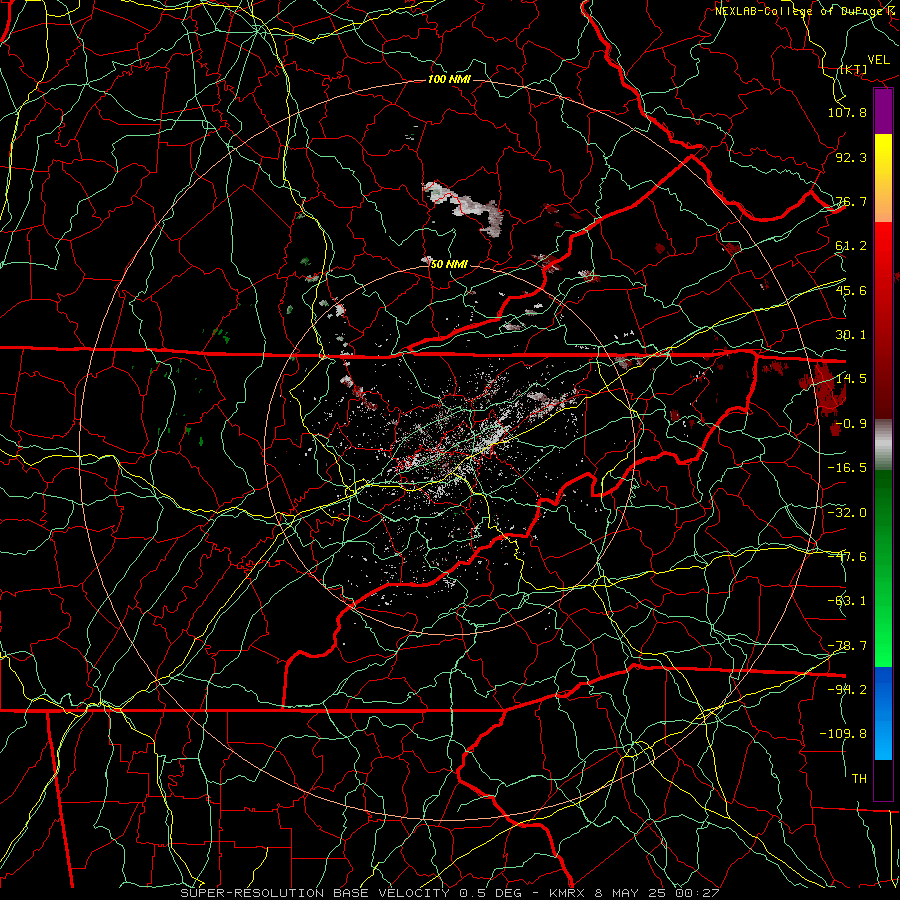Click the "50 NMI" range ring label
Screen dimensions: 900x900
coord(449,264)
